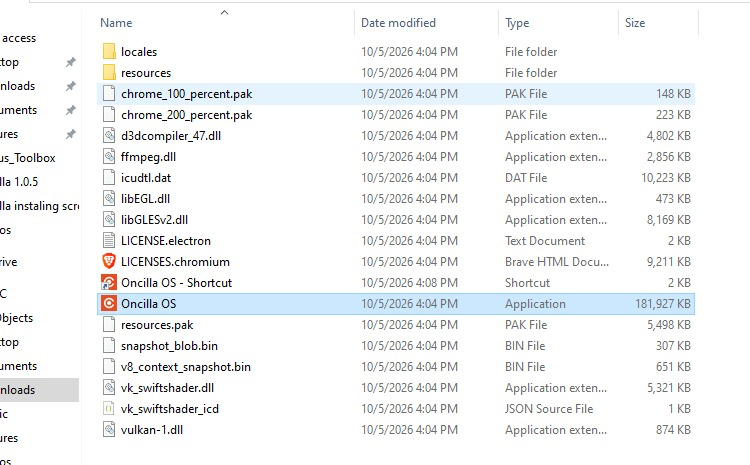Select the ffmpeg.dll file icon
The image size is (750, 465).
pos(109,157)
